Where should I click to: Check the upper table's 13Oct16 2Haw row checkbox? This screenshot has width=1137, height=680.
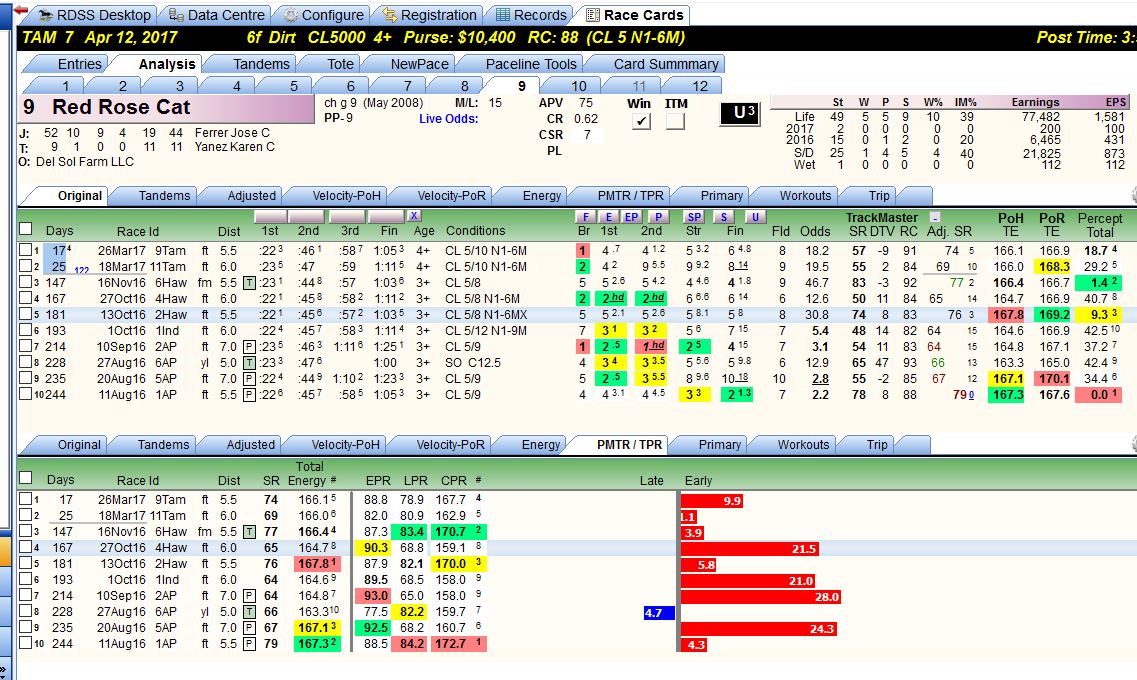[26, 314]
